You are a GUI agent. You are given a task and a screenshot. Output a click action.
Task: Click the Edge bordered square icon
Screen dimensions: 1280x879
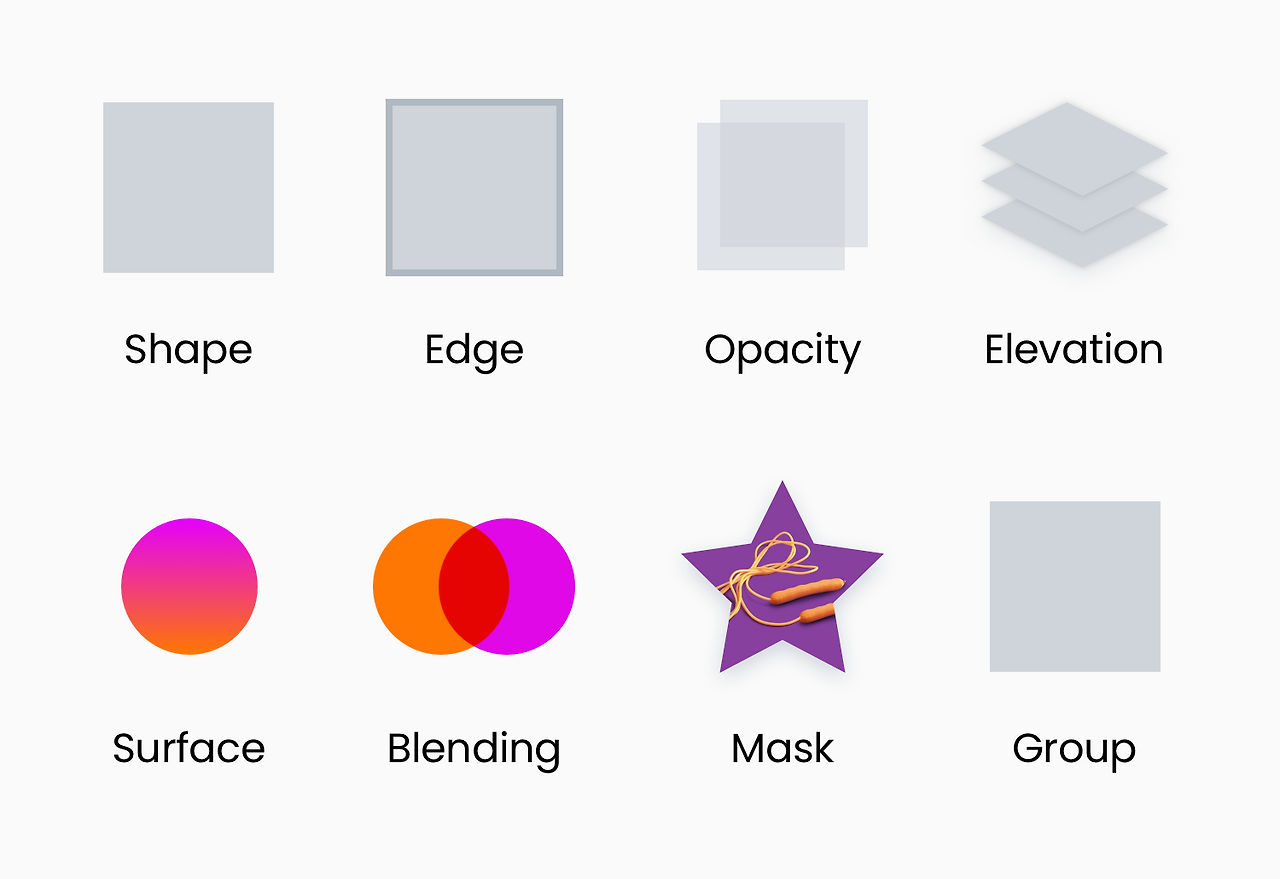(x=473, y=187)
